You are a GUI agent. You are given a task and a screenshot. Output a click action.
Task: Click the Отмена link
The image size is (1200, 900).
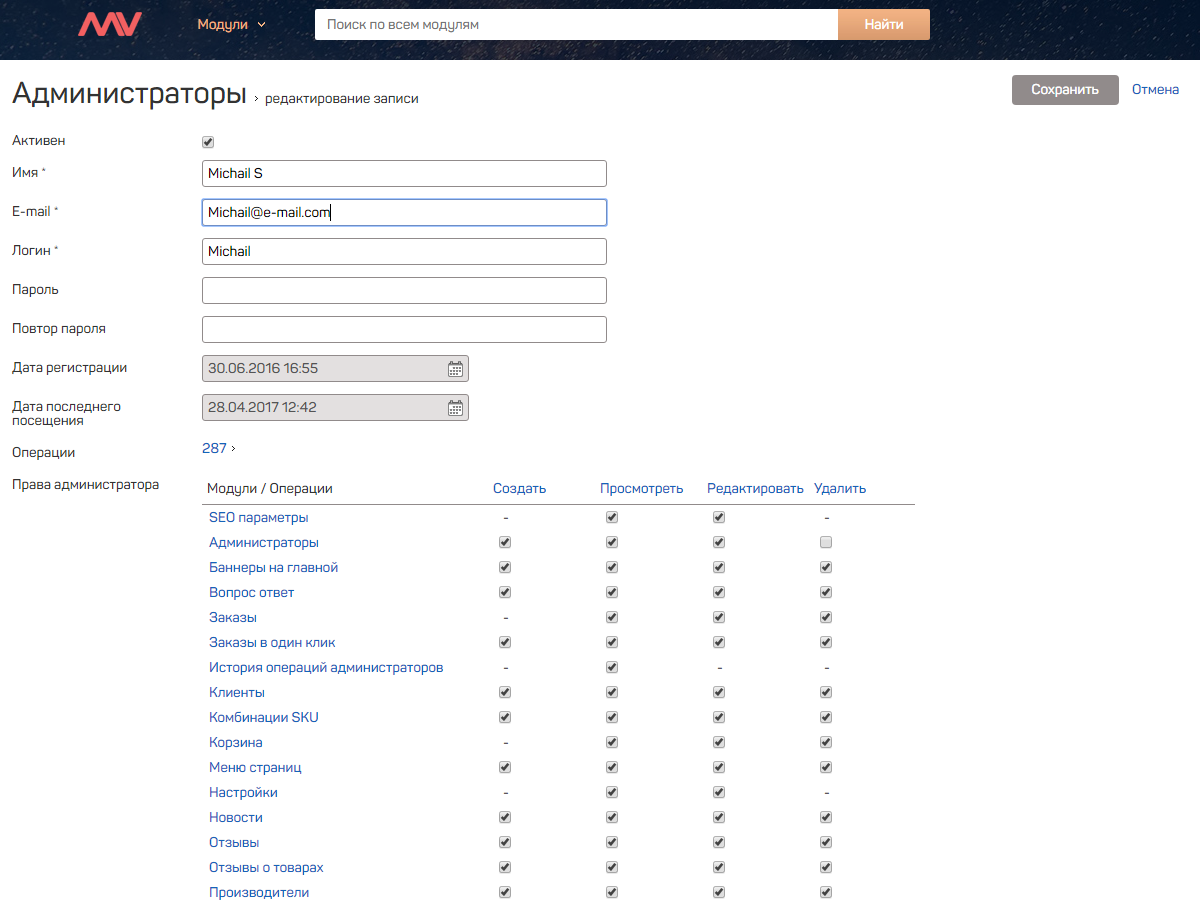click(1155, 90)
